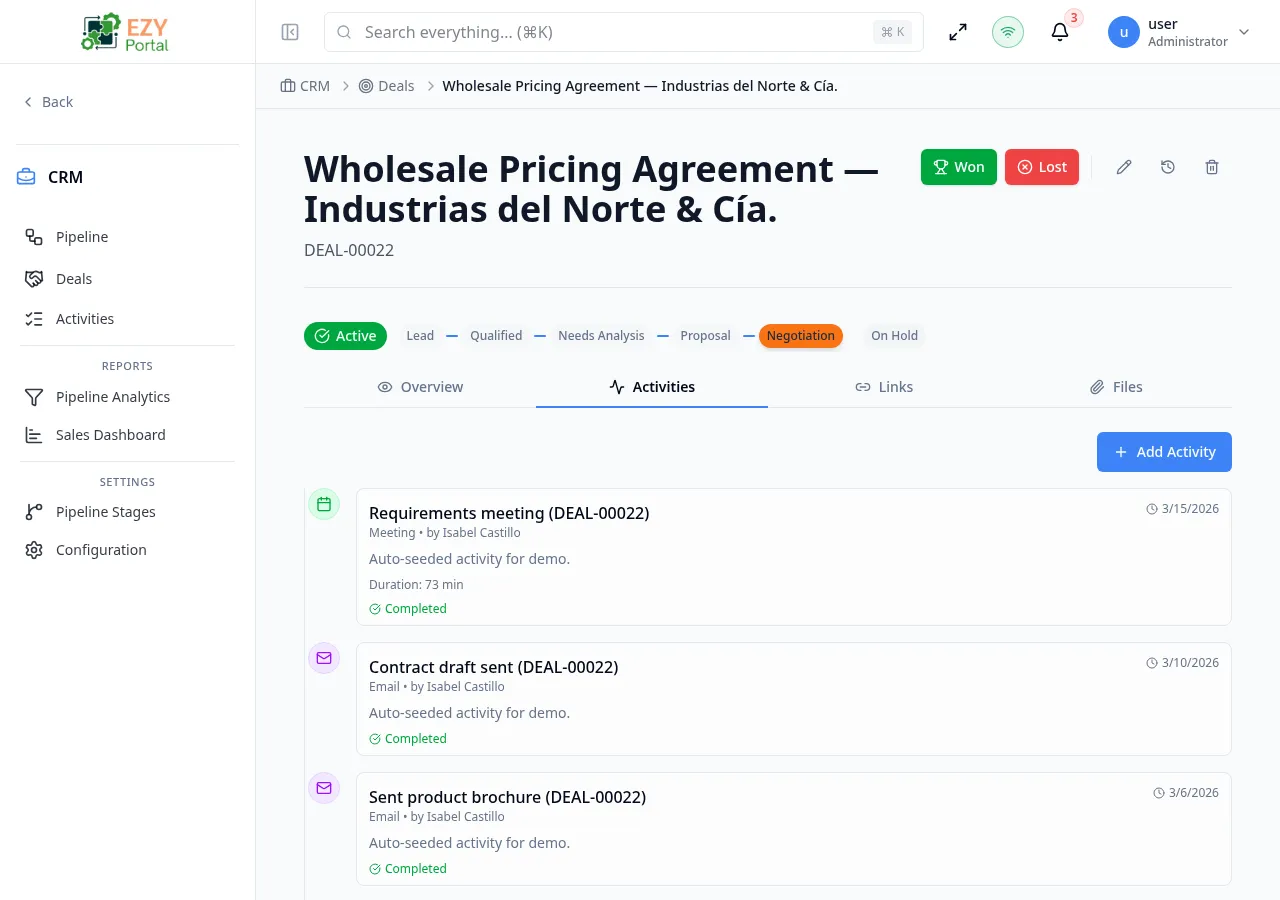Click the Configuration gear icon
1280x900 pixels.
click(34, 550)
